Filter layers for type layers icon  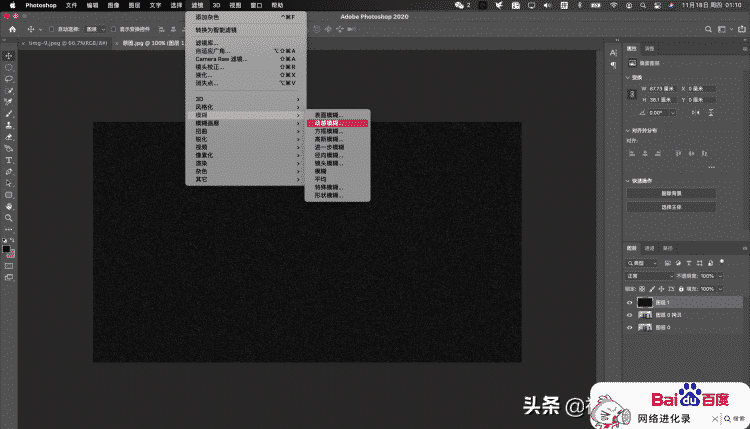tap(689, 263)
